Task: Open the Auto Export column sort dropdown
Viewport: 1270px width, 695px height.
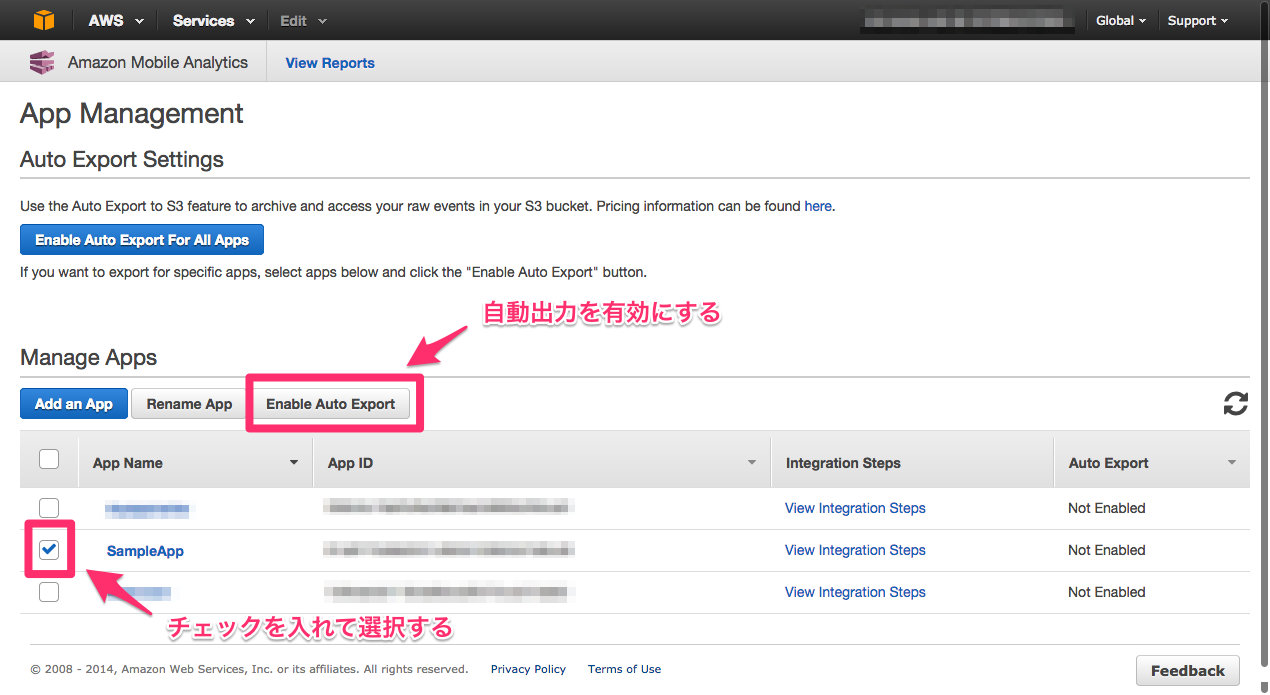Action: pyautogui.click(x=1231, y=462)
